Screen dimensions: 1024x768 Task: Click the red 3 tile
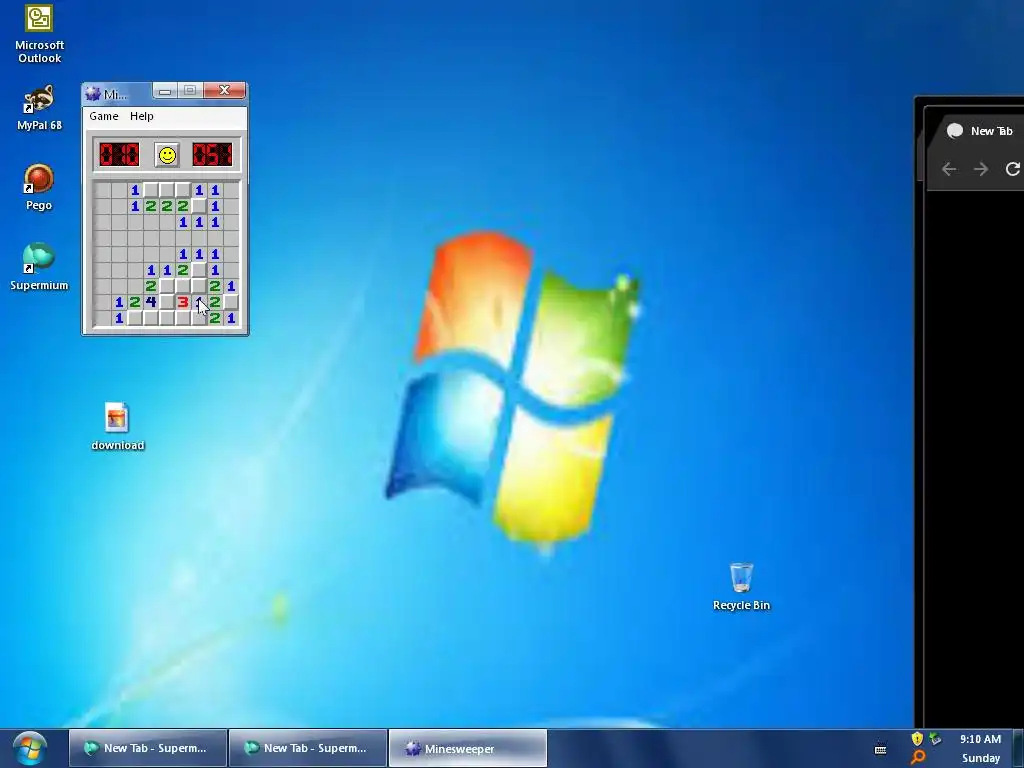click(183, 302)
